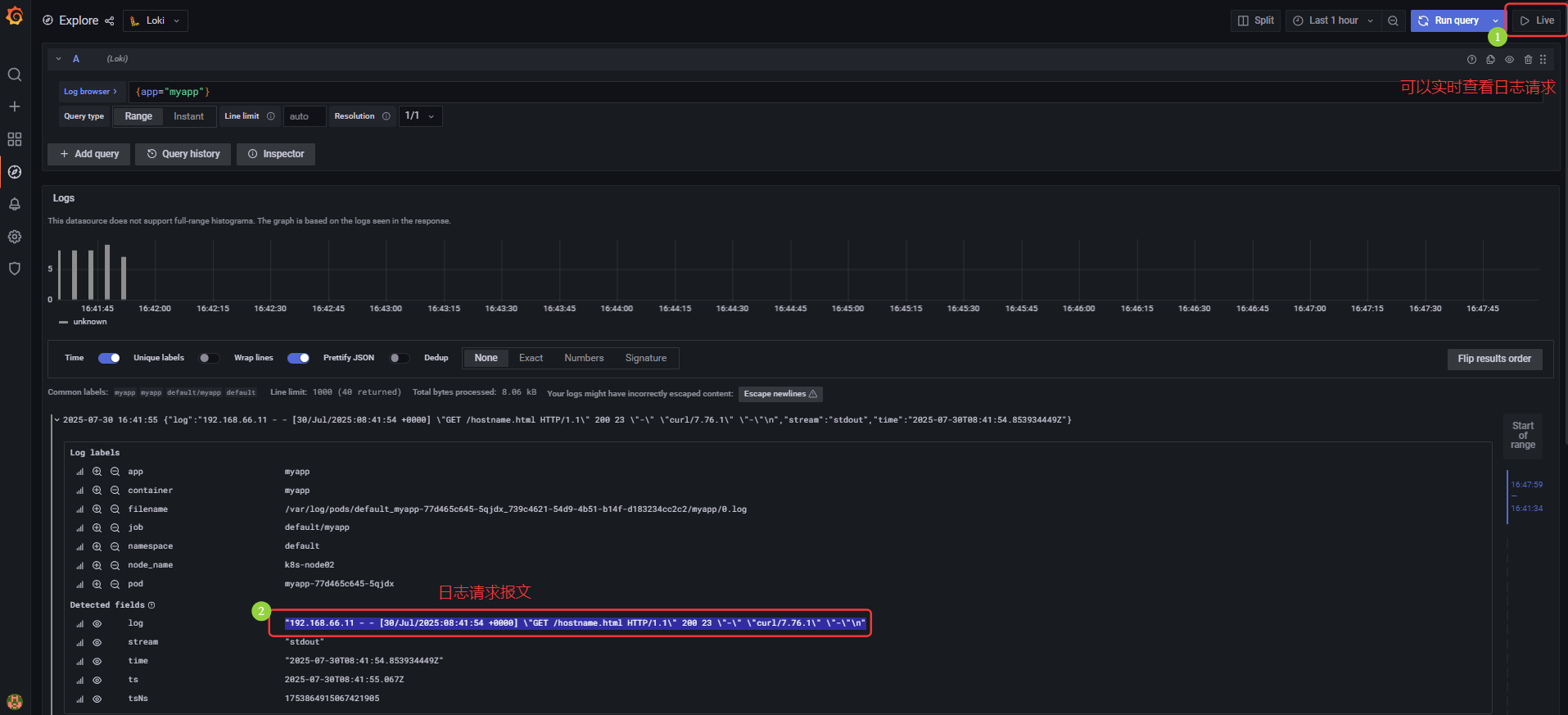Viewport: 1568px width, 715px height.
Task: Select Signature dedup option
Action: (646, 358)
